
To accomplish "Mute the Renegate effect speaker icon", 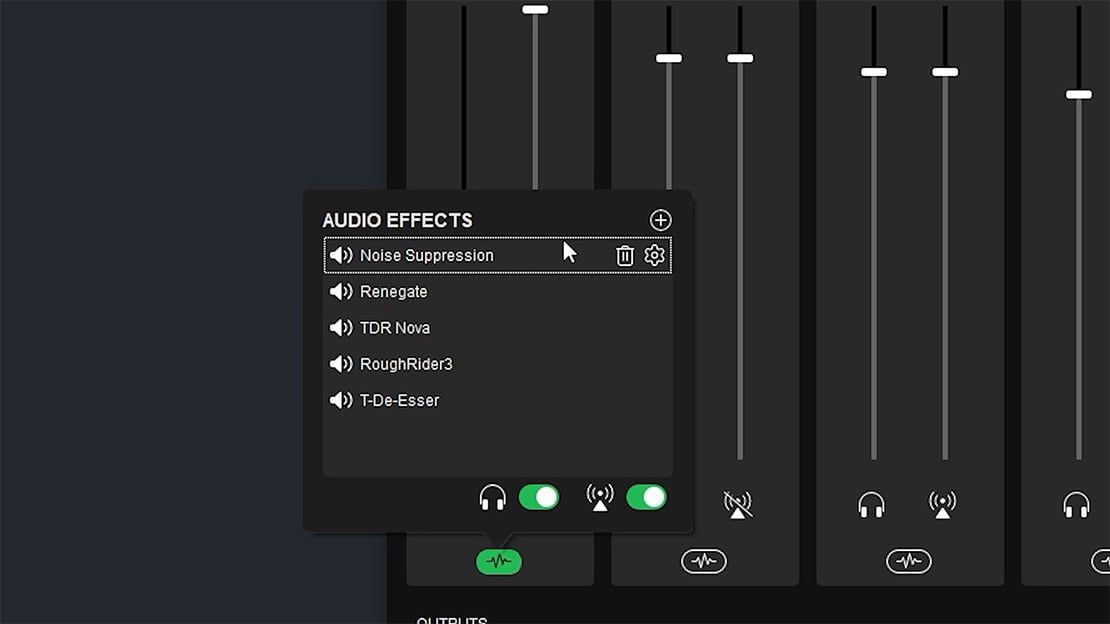I will [x=341, y=292].
